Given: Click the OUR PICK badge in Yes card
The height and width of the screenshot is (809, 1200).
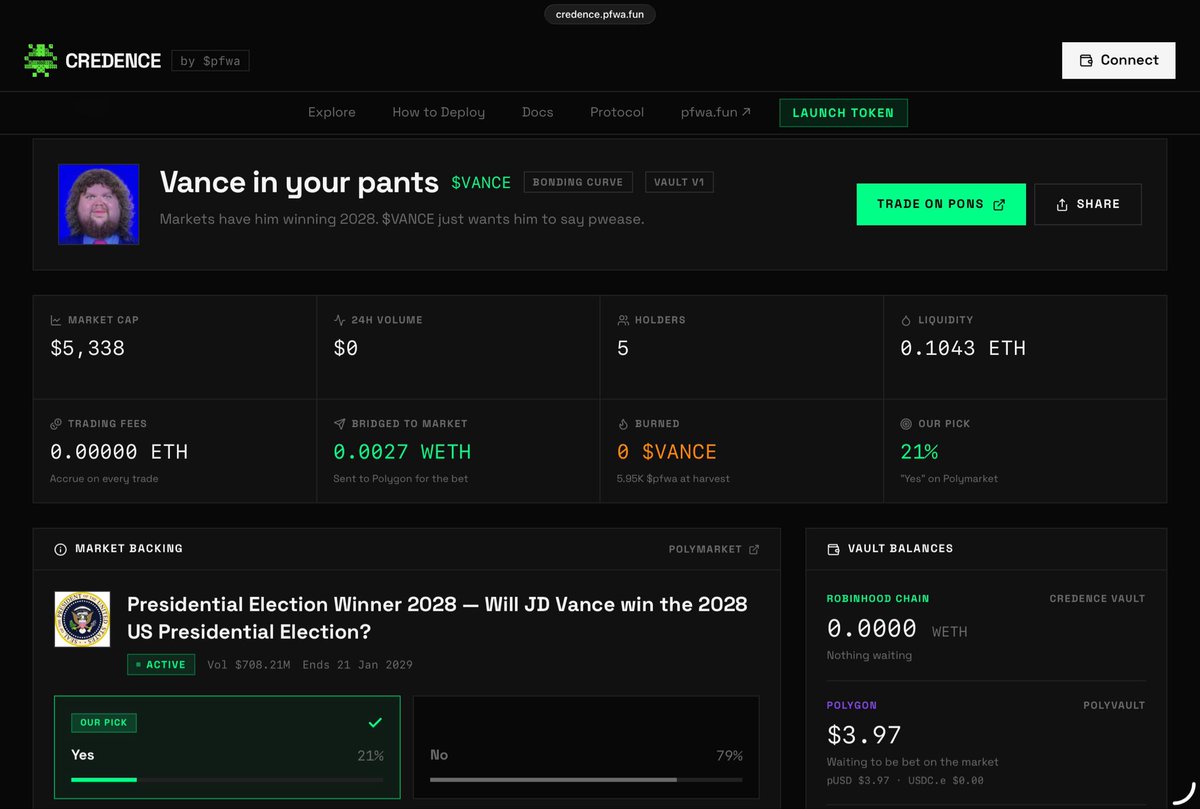Looking at the screenshot, I should pos(104,722).
